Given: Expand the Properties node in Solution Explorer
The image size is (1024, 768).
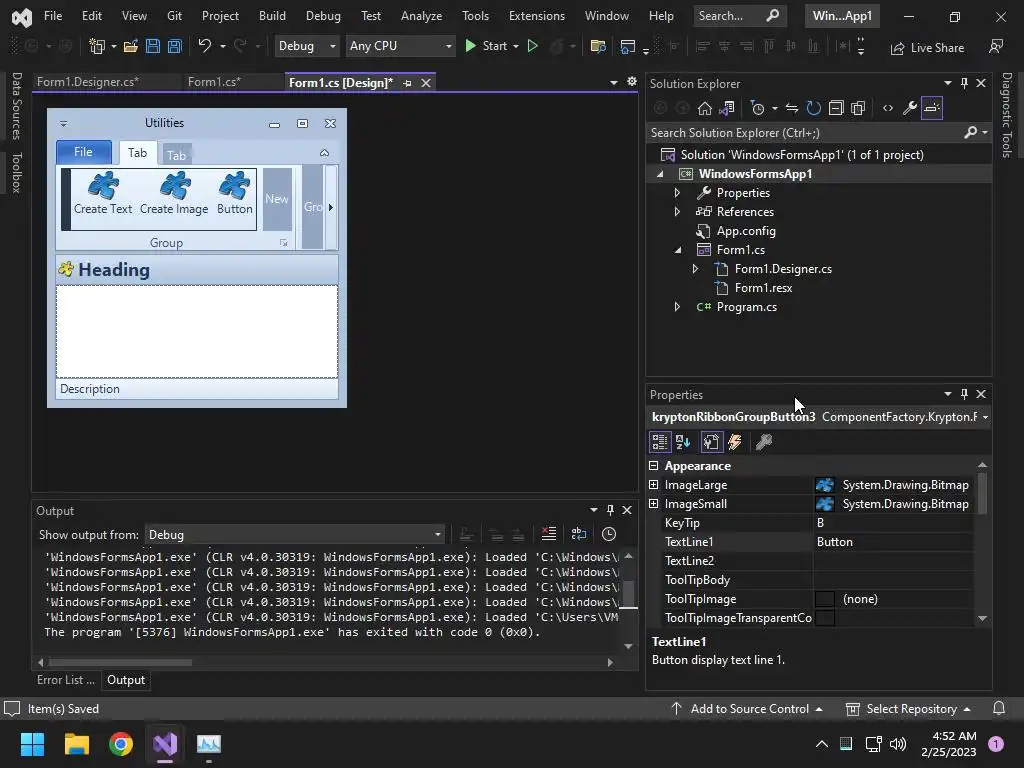Looking at the screenshot, I should [x=677, y=193].
